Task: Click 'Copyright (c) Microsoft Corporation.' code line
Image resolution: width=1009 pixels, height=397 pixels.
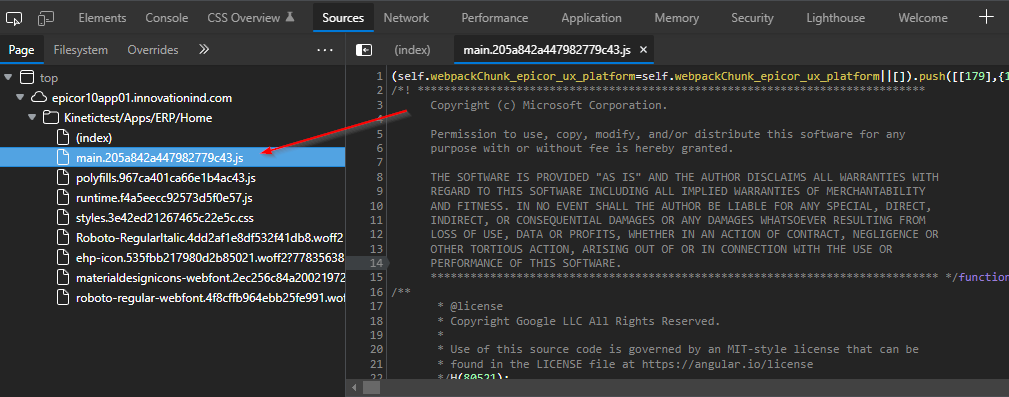Action: coord(549,105)
